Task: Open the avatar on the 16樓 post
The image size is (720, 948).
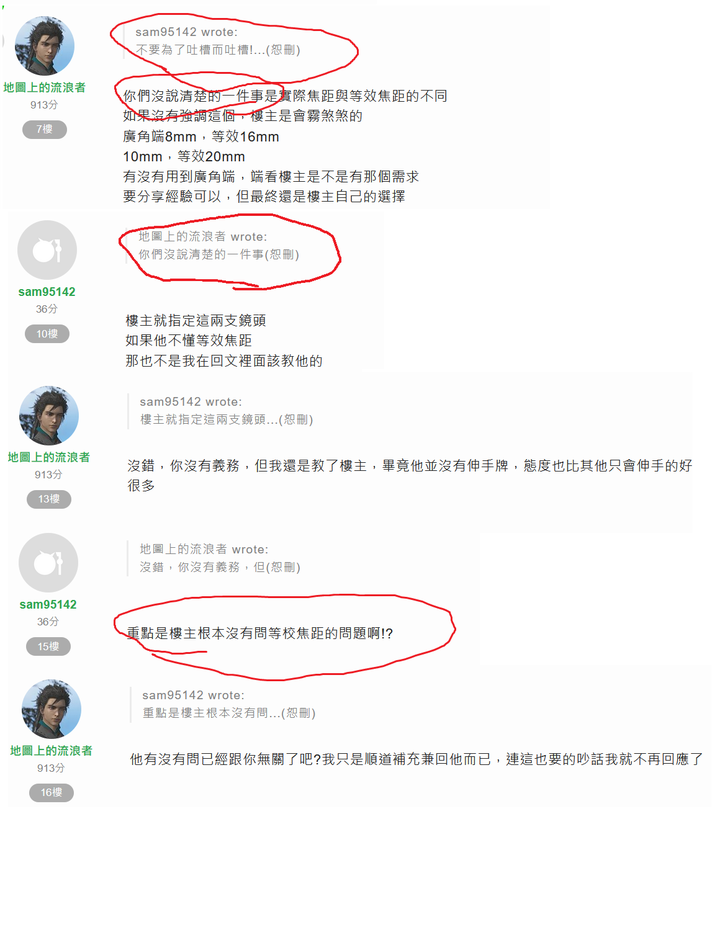Action: [51, 709]
